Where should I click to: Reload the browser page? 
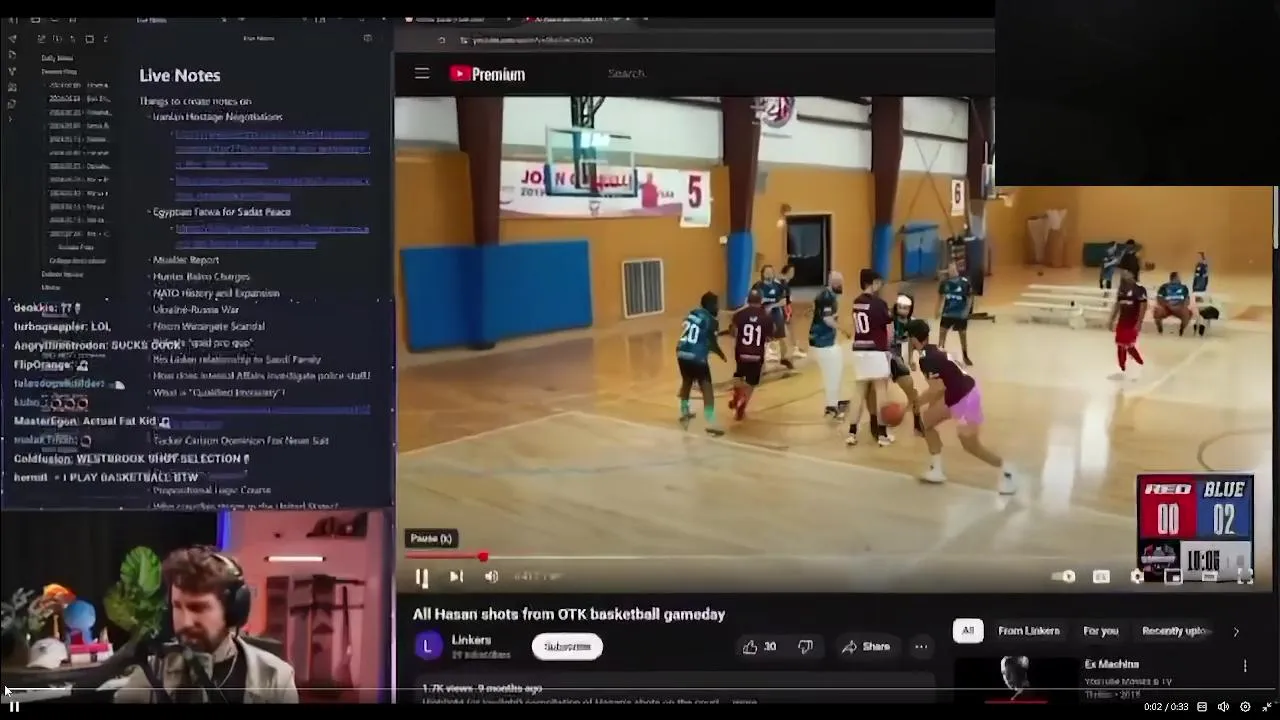click(x=441, y=40)
